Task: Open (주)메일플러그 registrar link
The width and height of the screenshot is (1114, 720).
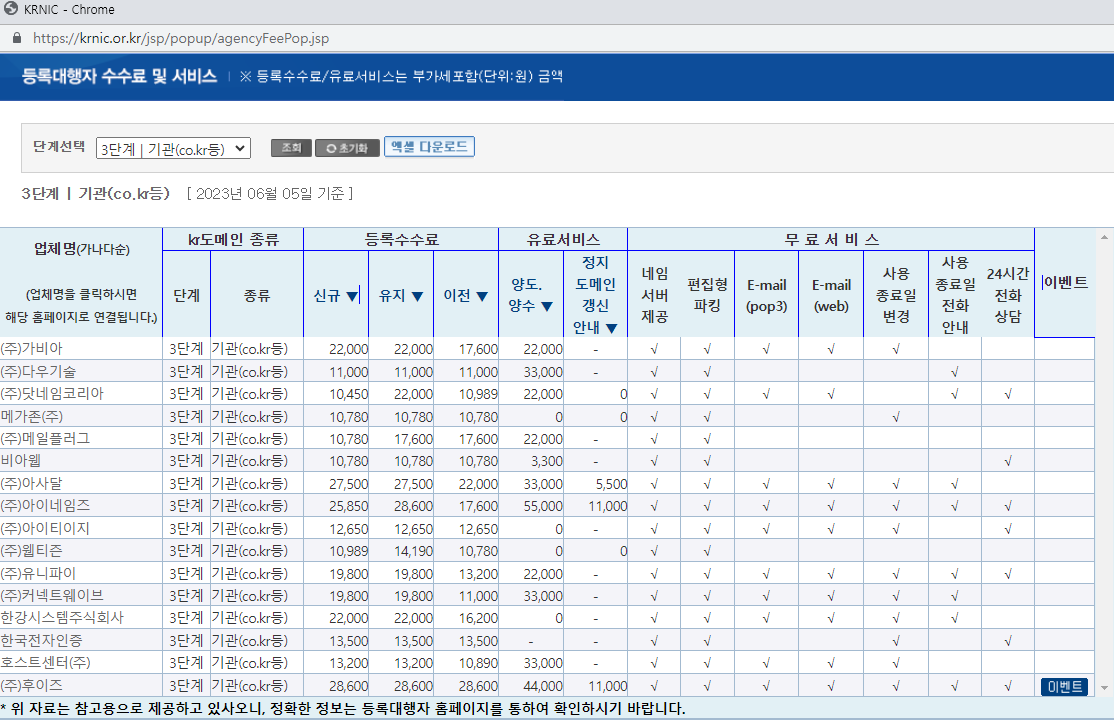Action: (45, 439)
